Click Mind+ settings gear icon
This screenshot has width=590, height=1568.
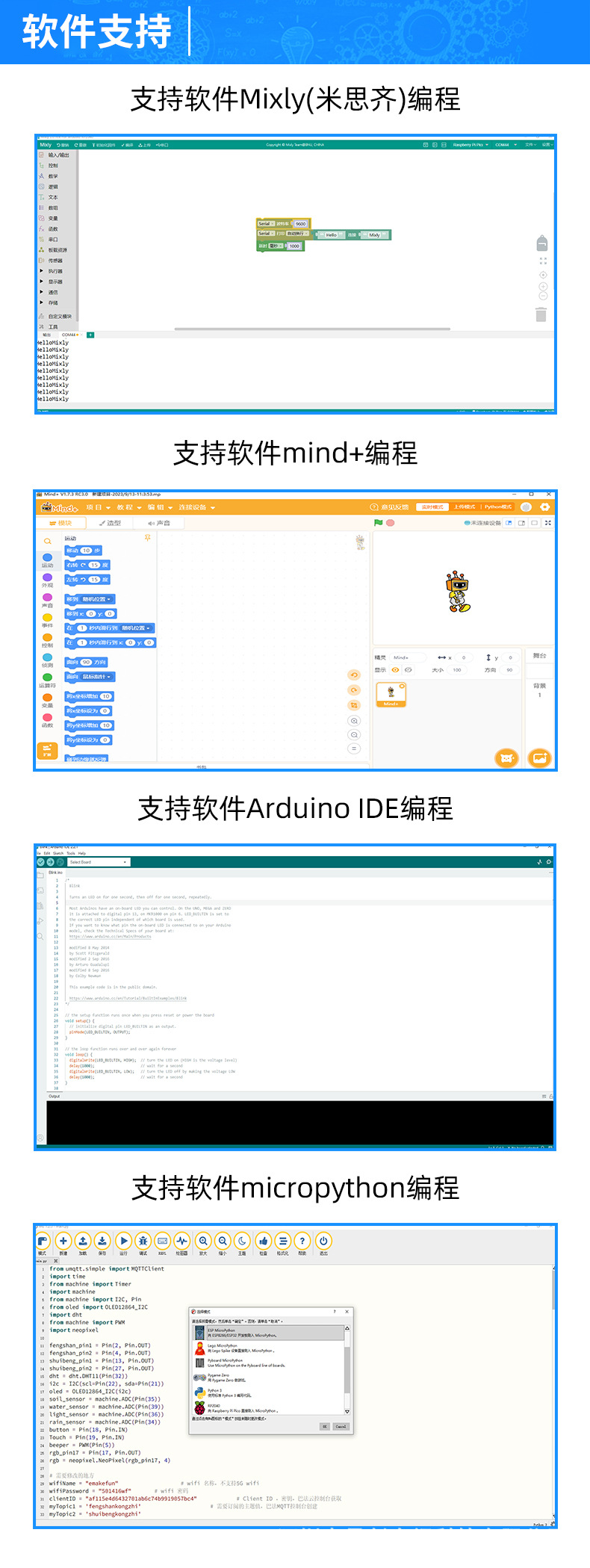tap(544, 506)
